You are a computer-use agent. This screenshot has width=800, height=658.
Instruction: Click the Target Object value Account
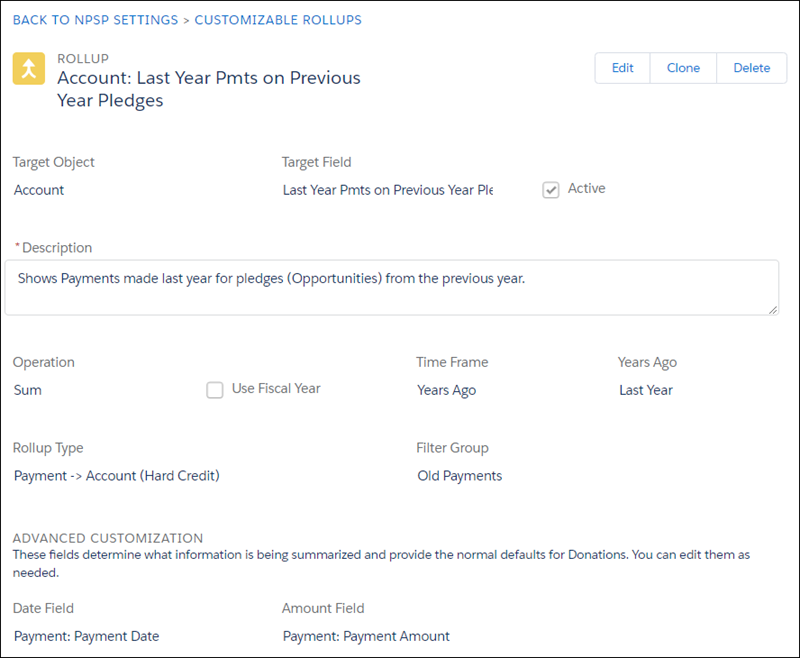(39, 190)
